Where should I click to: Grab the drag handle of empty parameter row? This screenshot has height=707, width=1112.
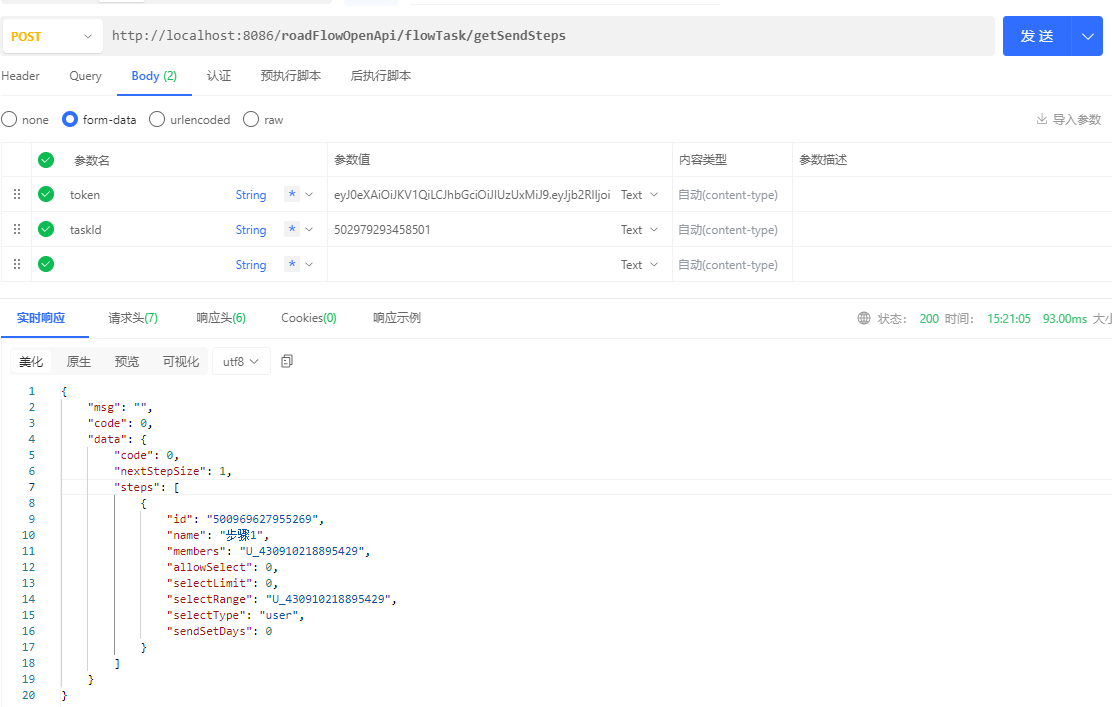[17, 264]
